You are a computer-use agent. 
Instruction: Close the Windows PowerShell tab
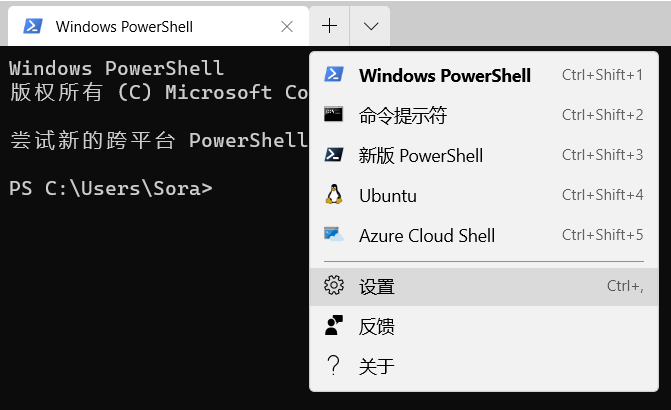288,27
